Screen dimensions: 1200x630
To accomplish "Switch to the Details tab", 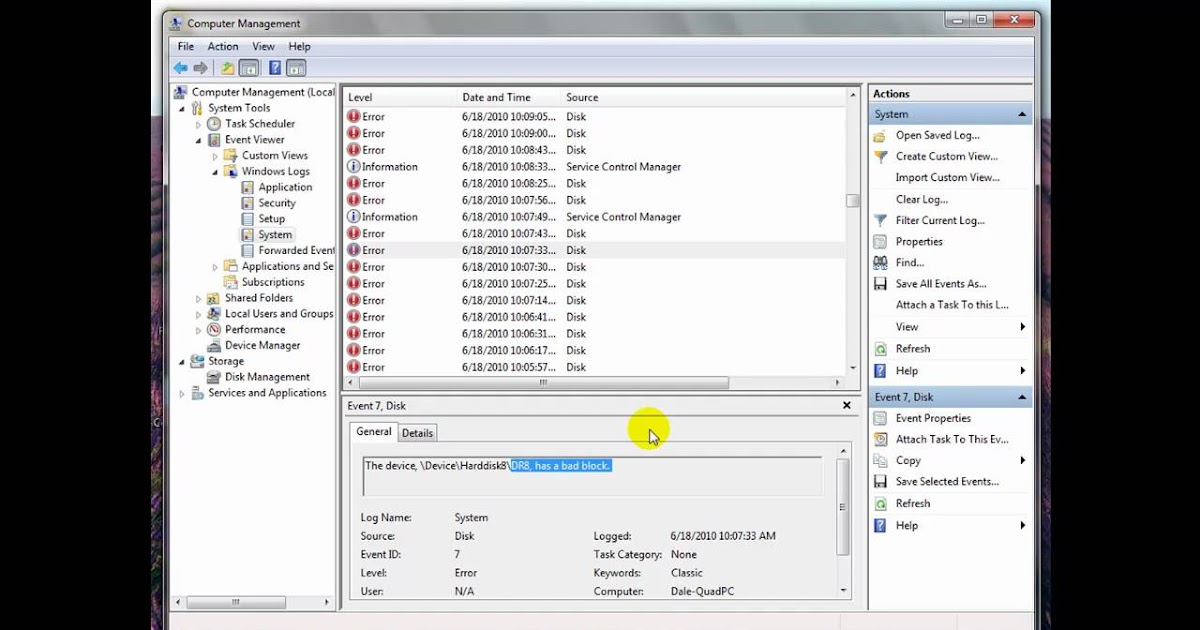I will (x=417, y=433).
